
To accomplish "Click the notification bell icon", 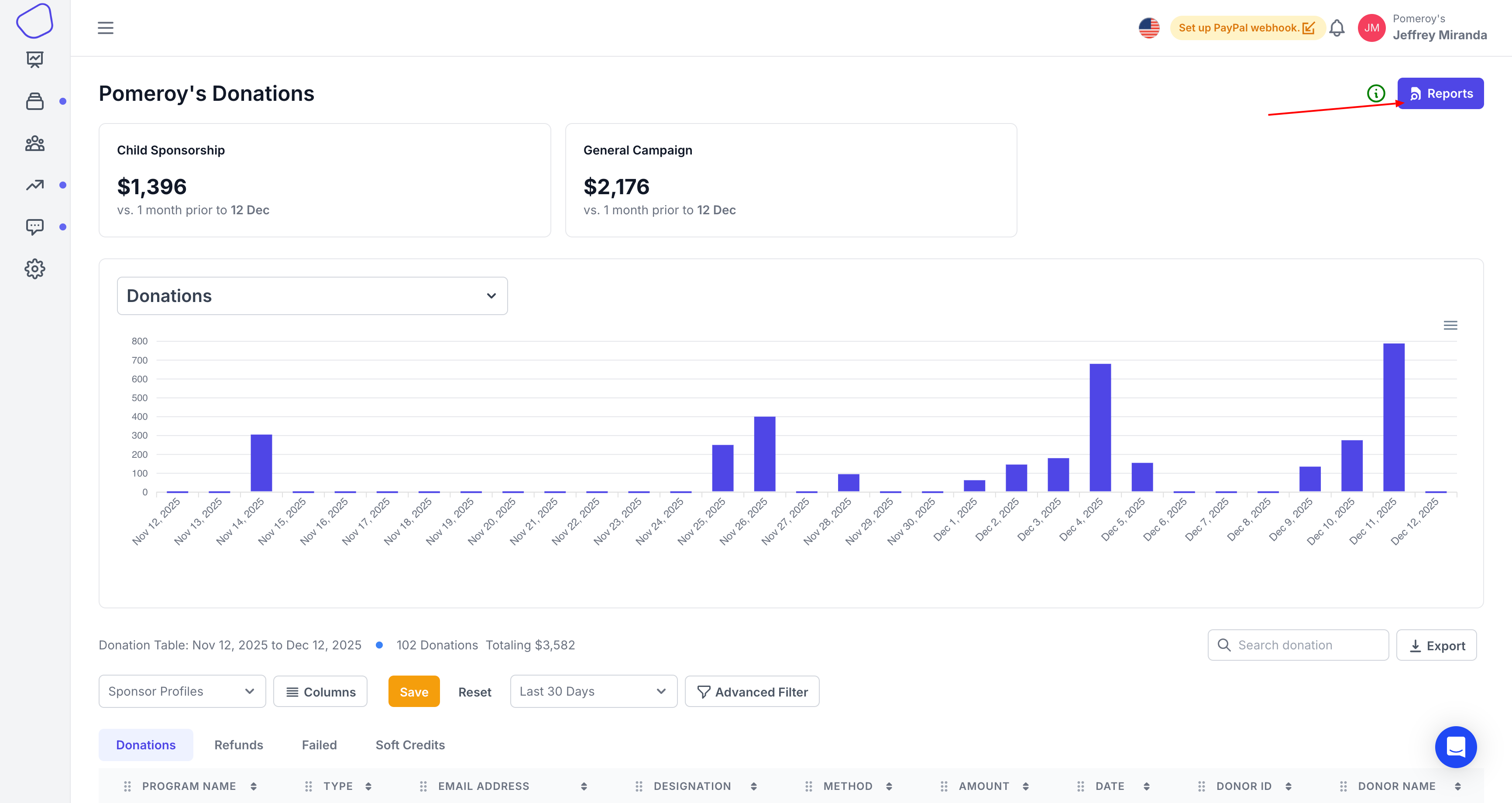I will click(1337, 27).
